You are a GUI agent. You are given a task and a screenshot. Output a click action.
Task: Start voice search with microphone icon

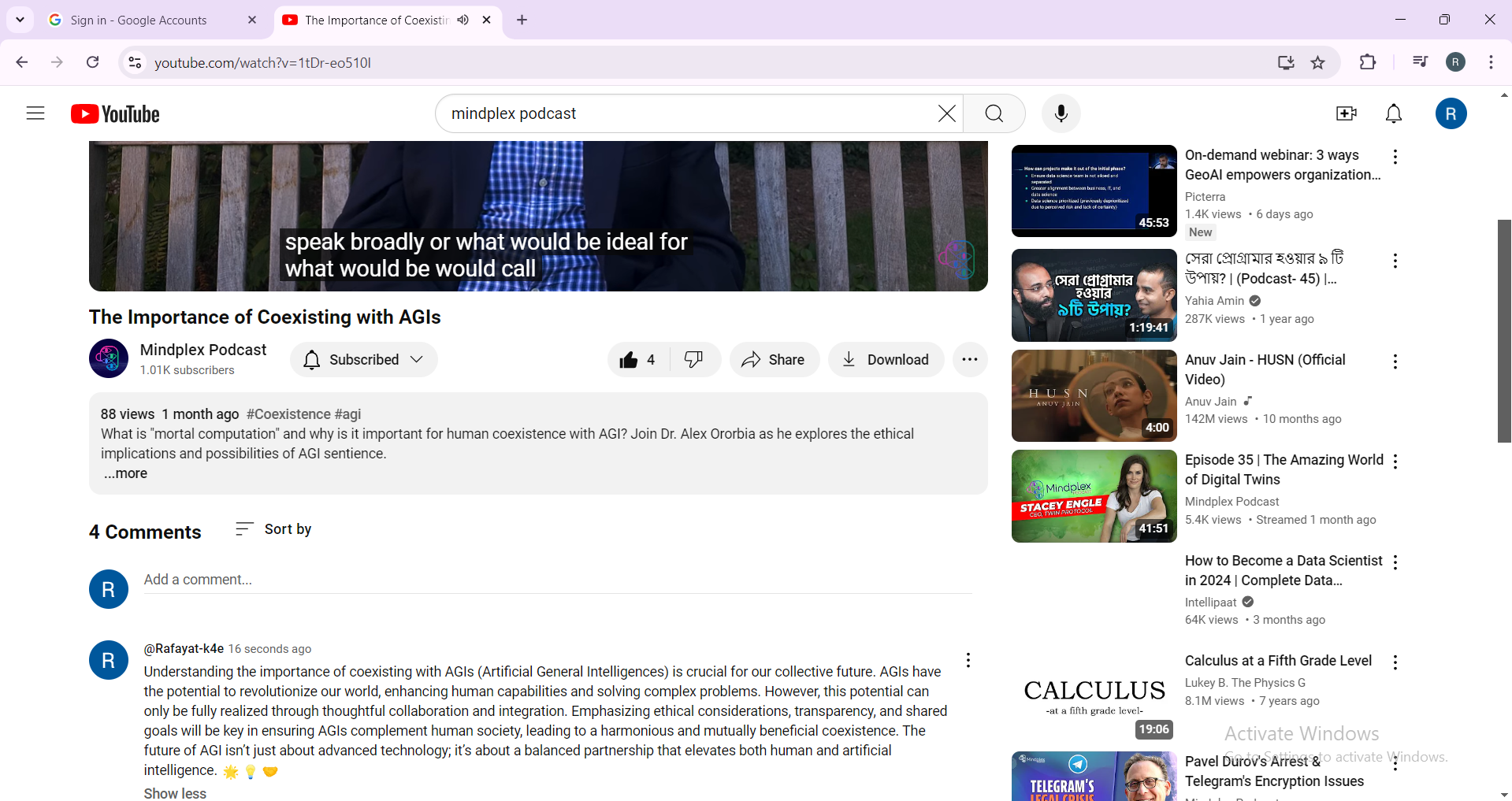coord(1061,113)
